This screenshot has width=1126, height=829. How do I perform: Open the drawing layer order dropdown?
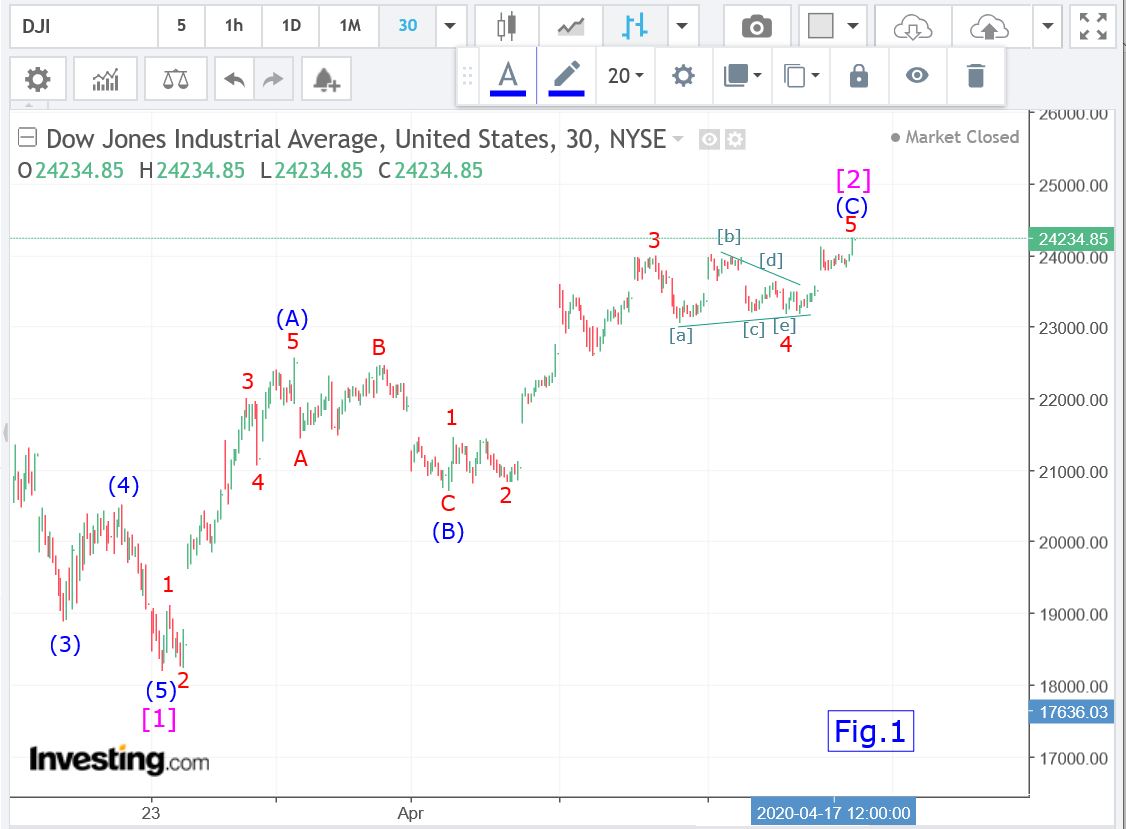(742, 75)
